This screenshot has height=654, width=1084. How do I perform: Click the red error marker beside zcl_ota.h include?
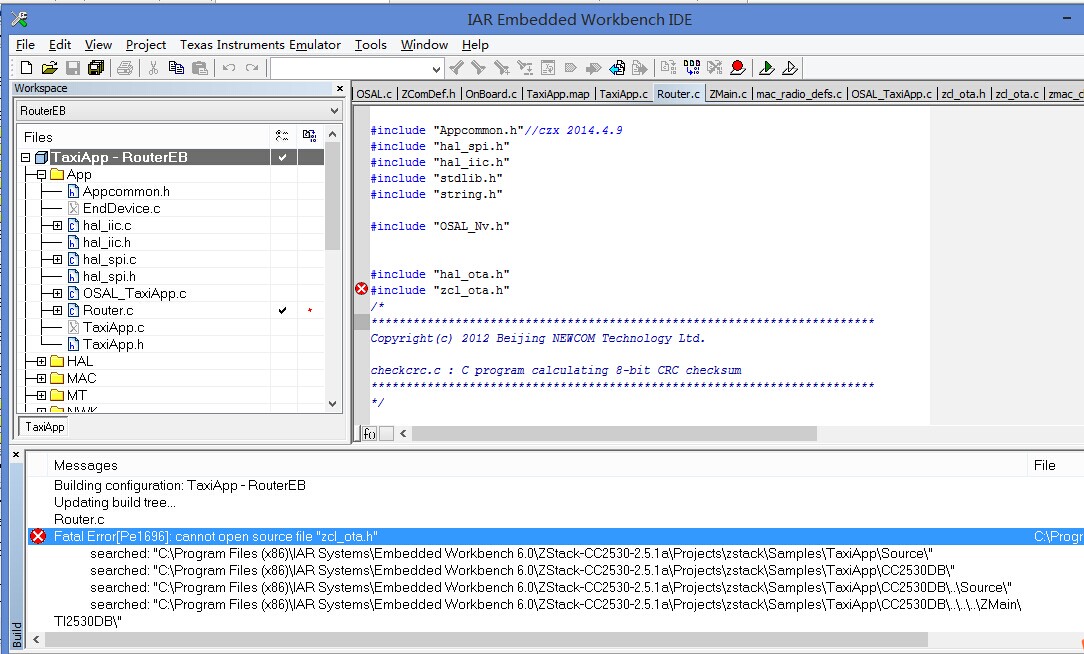pyautogui.click(x=362, y=289)
